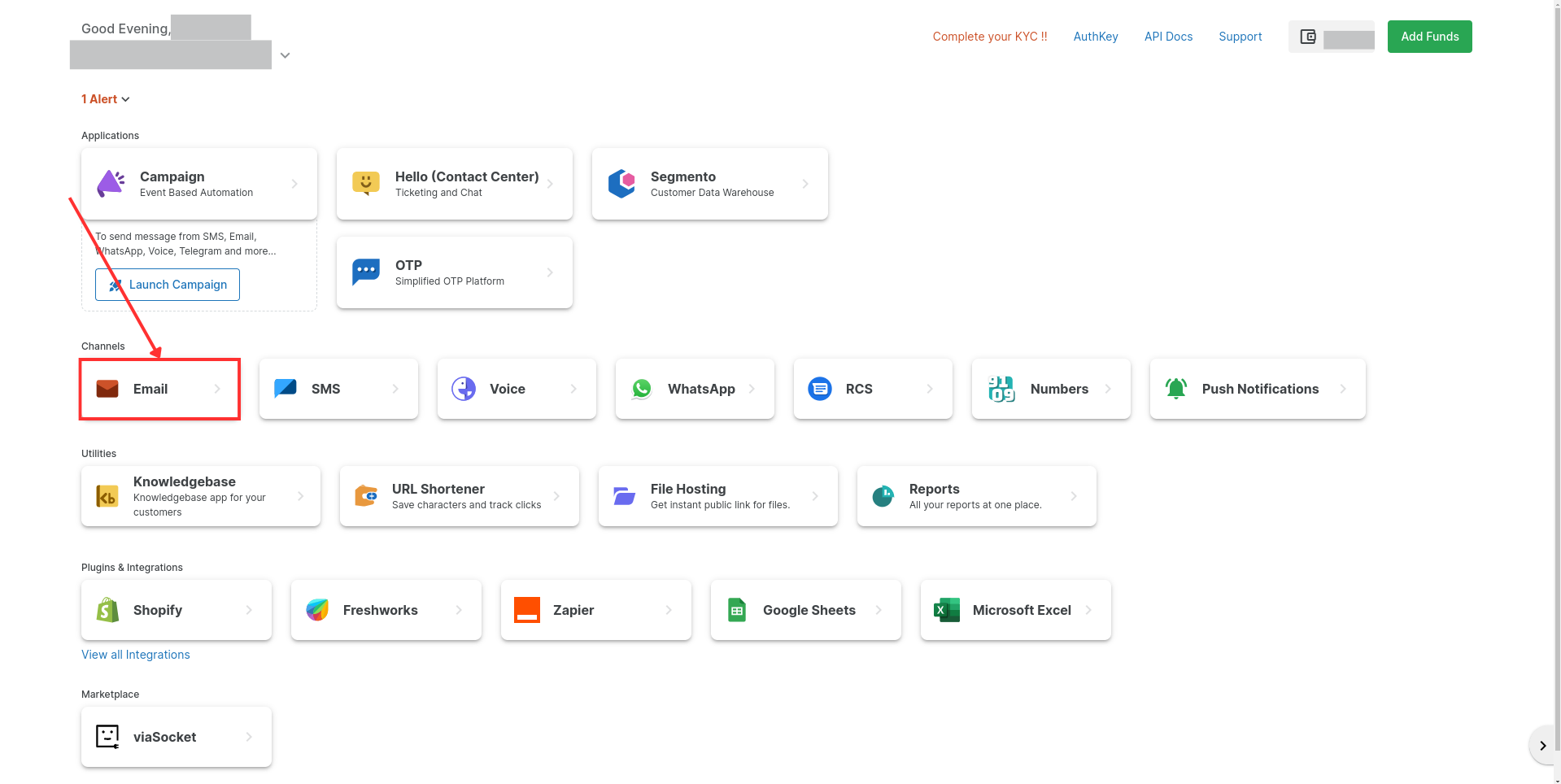The image size is (1561, 784).
Task: Open the AuthKey link
Action: 1096,37
